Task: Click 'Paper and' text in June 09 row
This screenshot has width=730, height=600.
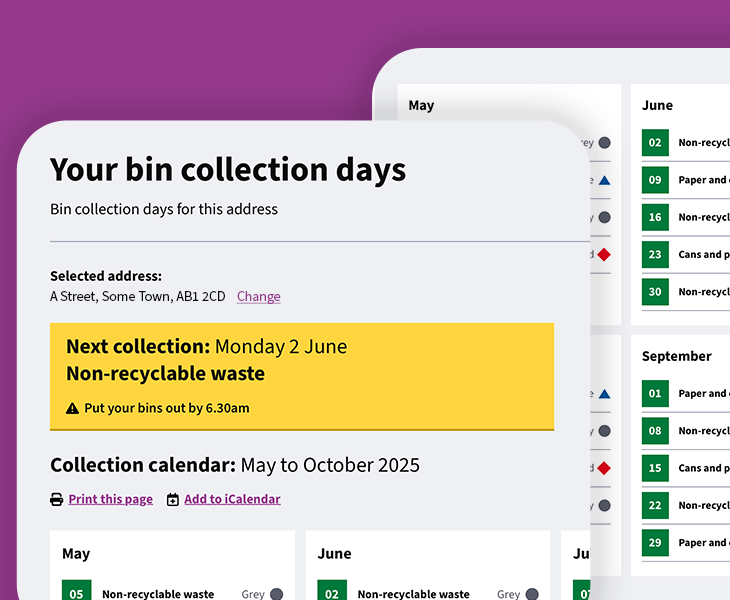Action: [702, 180]
